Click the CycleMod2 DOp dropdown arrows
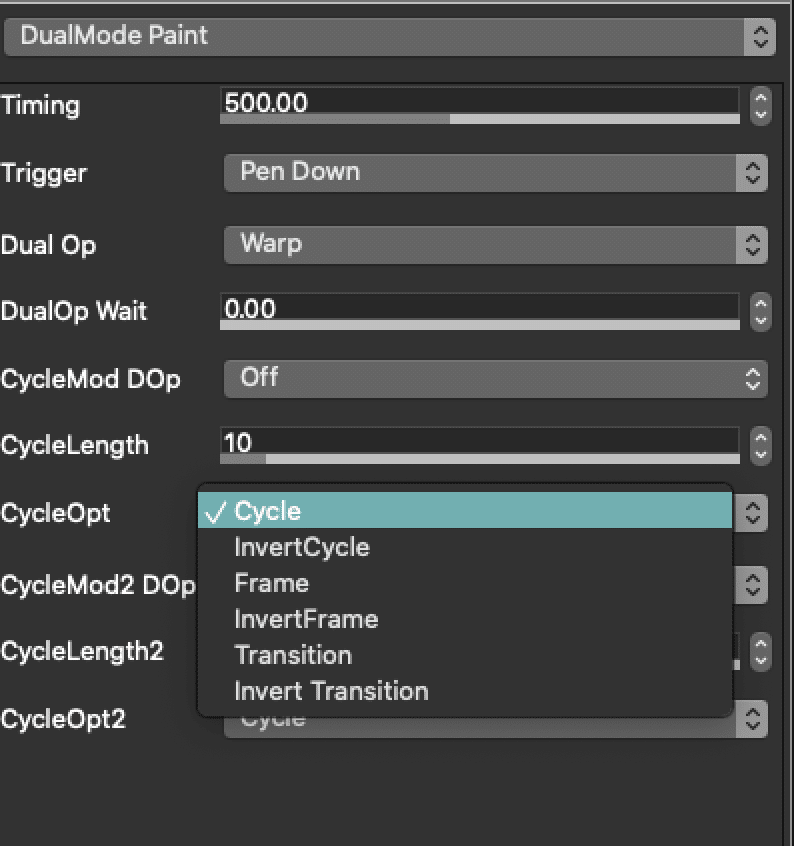 752,585
